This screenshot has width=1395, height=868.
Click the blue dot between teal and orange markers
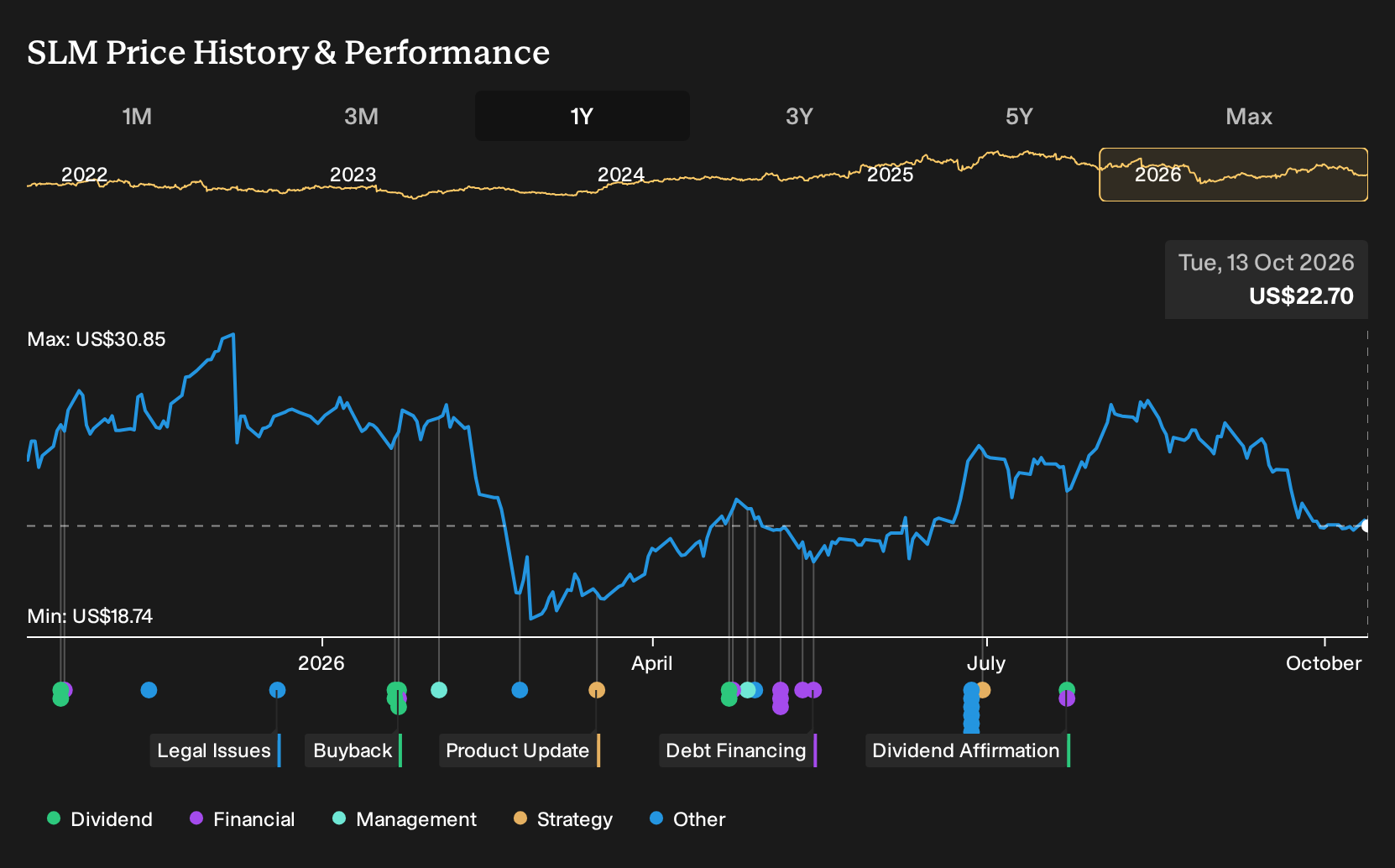520,690
